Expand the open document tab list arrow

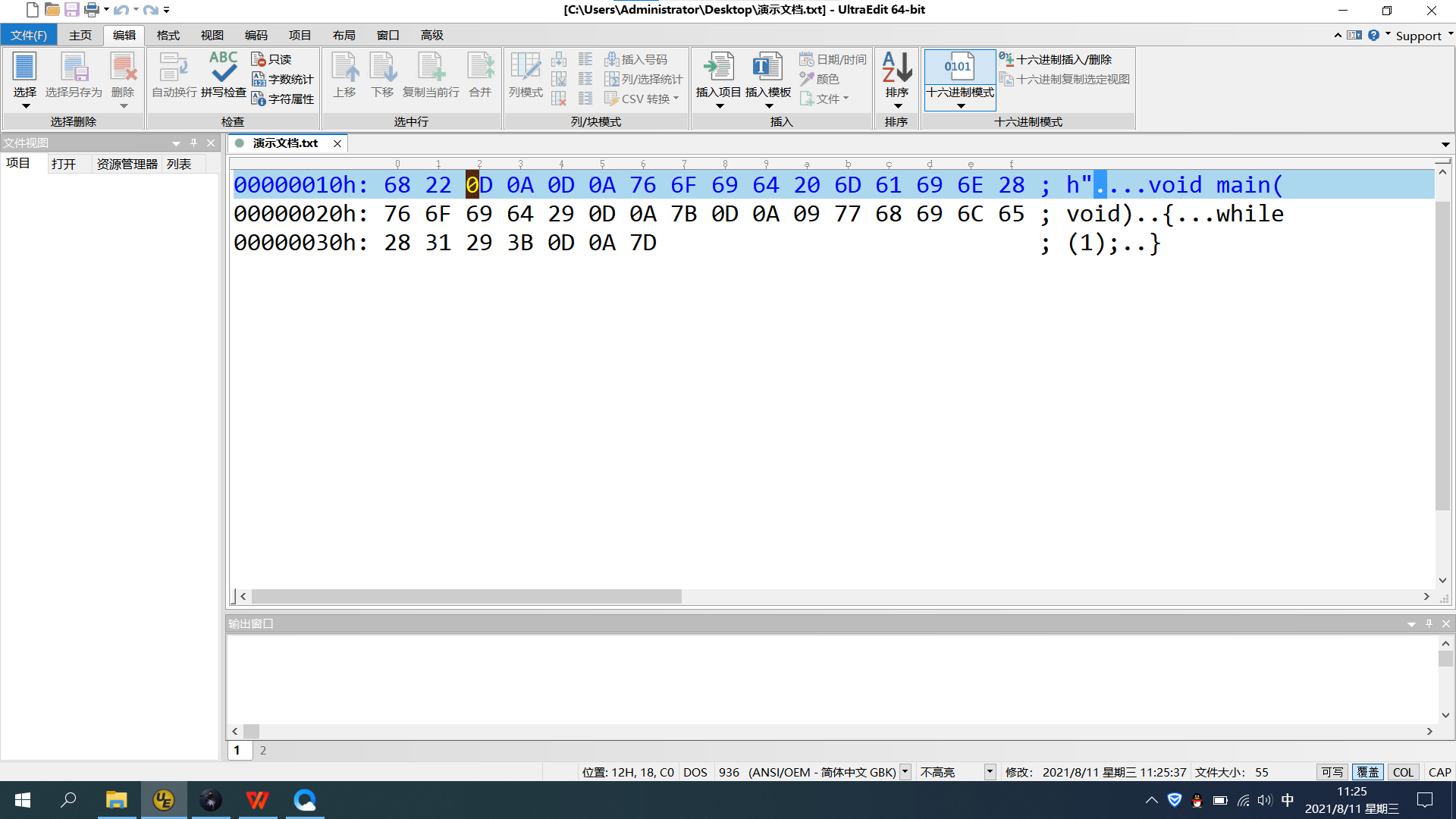point(1445,144)
